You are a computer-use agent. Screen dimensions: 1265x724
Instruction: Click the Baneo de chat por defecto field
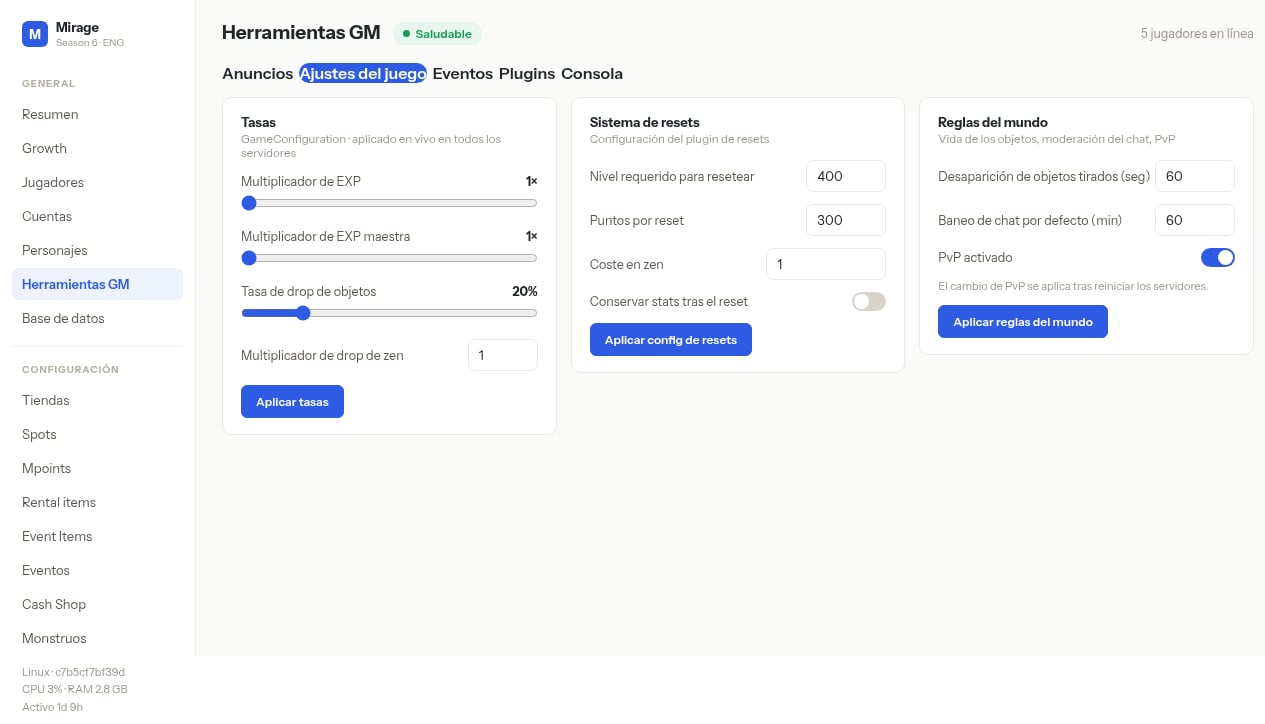pos(1195,220)
